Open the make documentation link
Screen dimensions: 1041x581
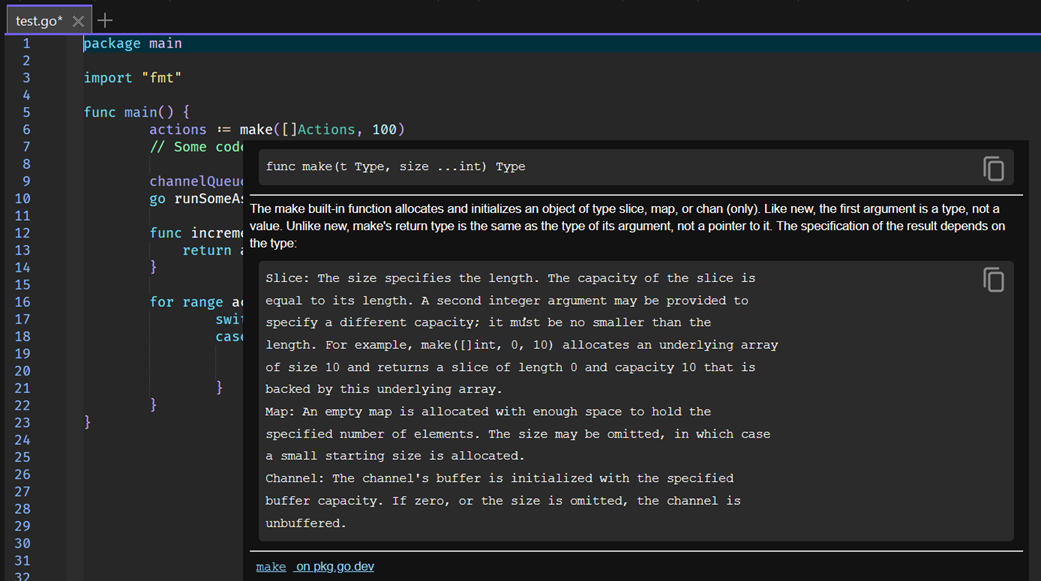[x=271, y=567]
